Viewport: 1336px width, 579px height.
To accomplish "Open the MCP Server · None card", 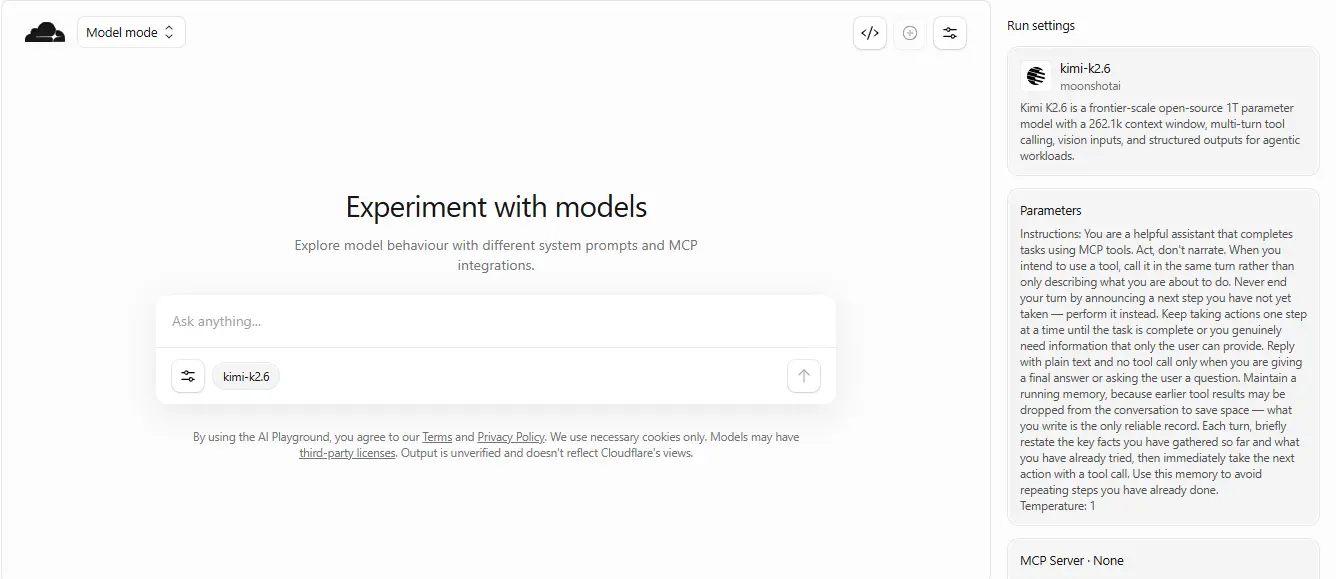I will click(x=1163, y=559).
